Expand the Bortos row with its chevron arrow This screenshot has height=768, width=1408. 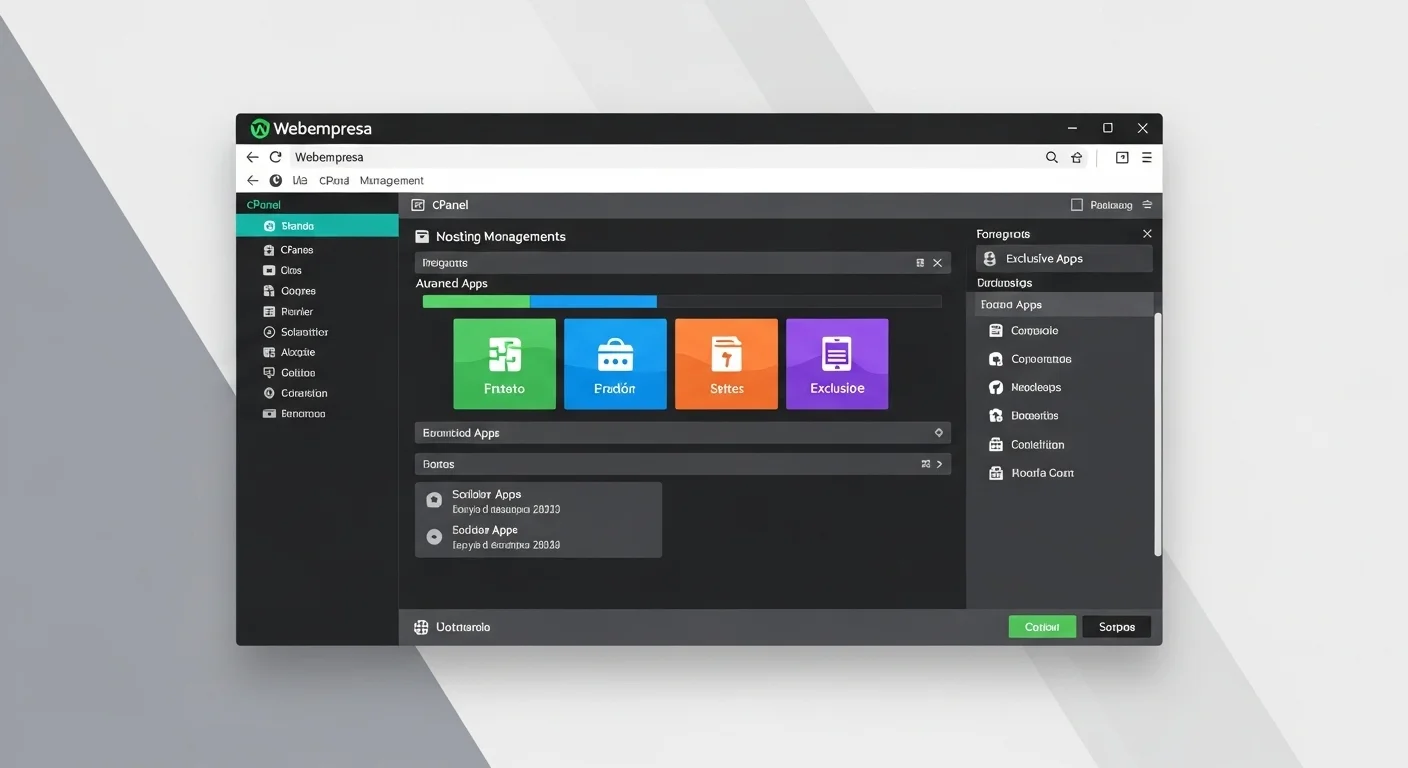click(x=939, y=464)
